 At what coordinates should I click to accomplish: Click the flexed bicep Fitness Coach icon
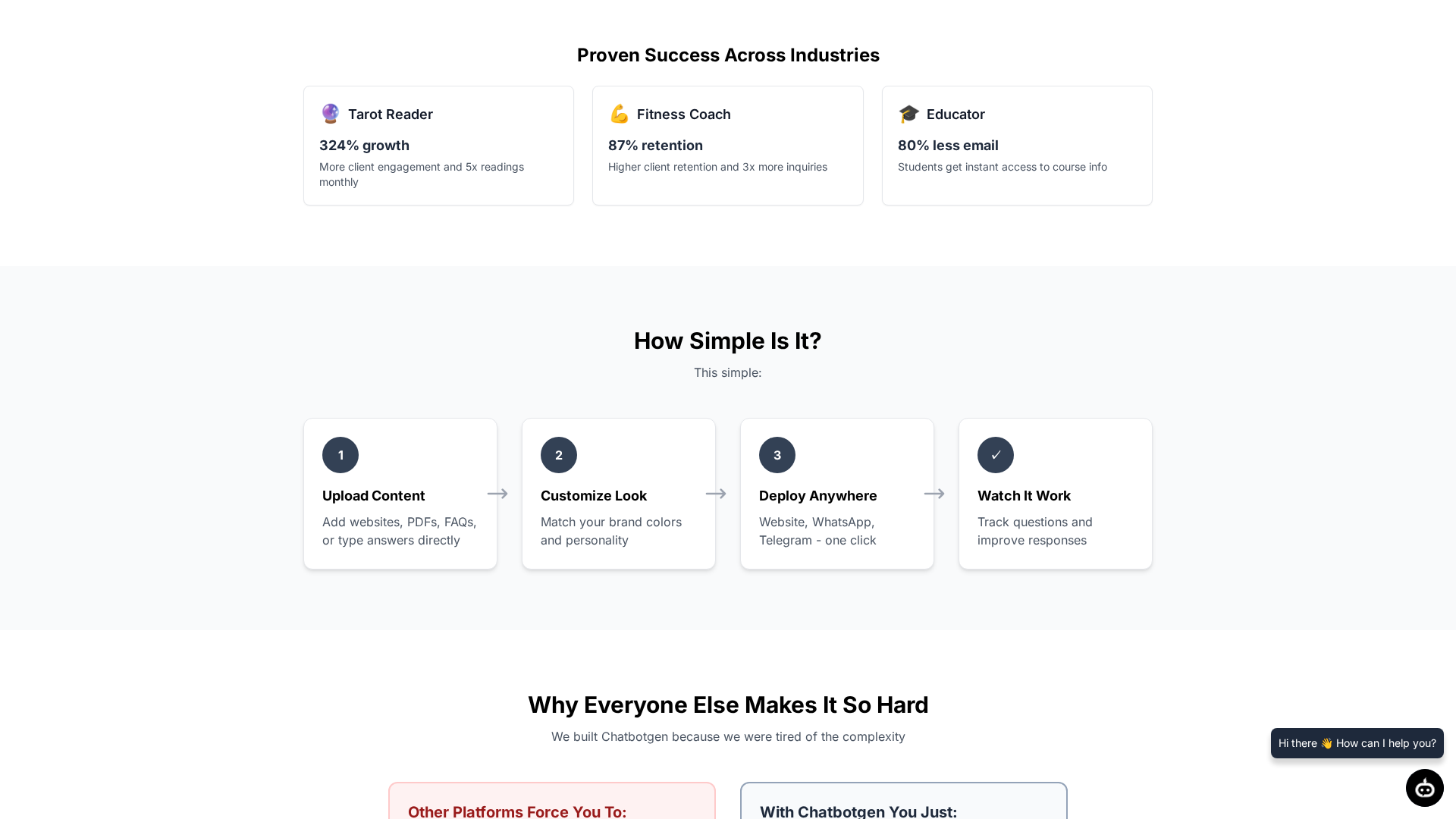[619, 114]
